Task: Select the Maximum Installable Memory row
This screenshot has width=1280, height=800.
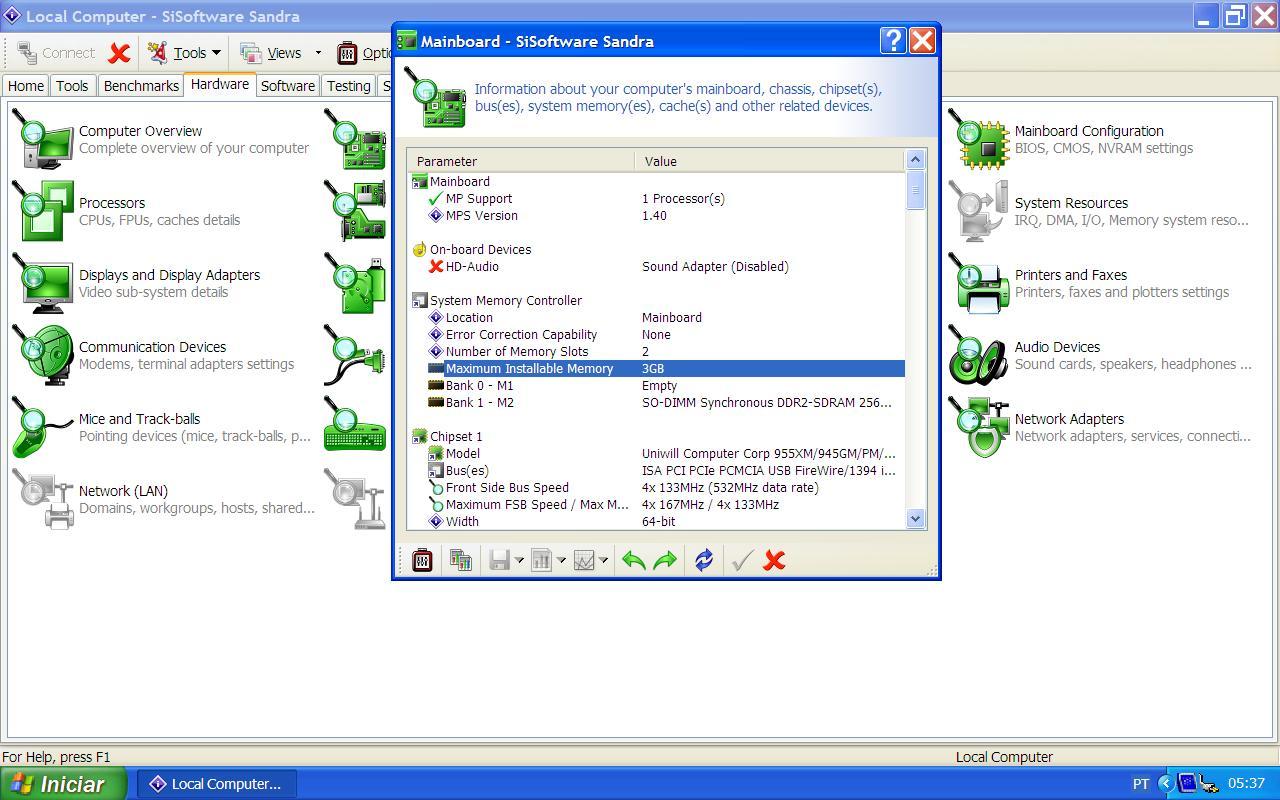Action: tap(656, 368)
